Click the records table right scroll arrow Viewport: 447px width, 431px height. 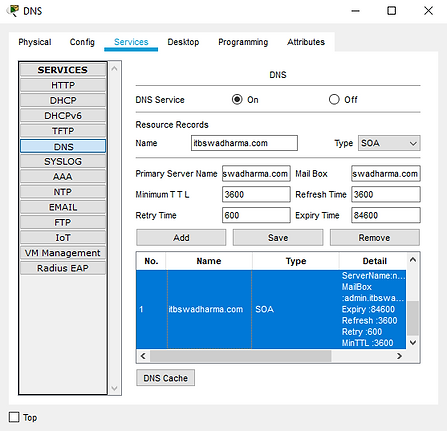(x=399, y=356)
